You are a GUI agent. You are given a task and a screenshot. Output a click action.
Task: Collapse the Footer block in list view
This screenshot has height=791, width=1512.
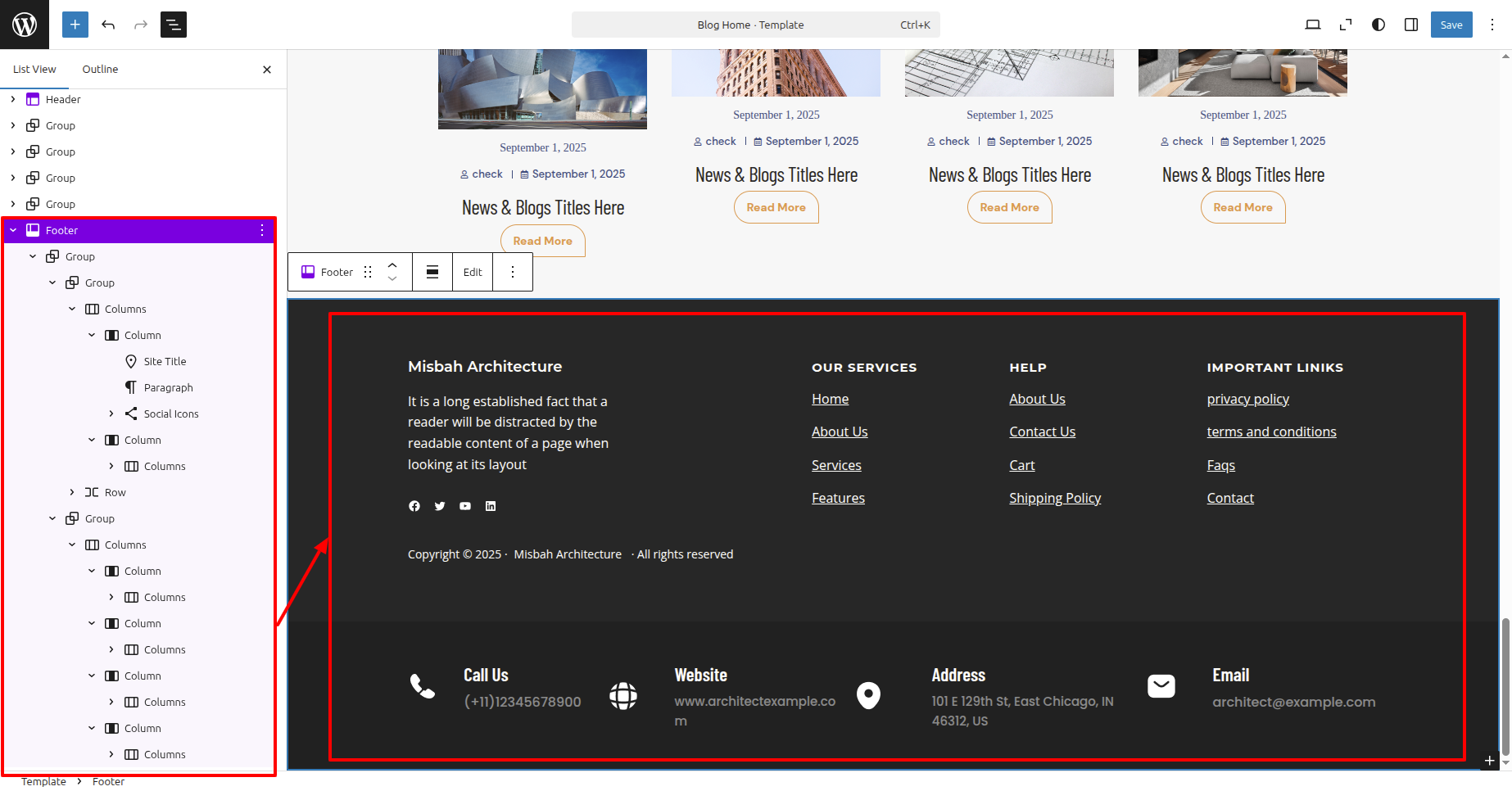tap(13, 230)
